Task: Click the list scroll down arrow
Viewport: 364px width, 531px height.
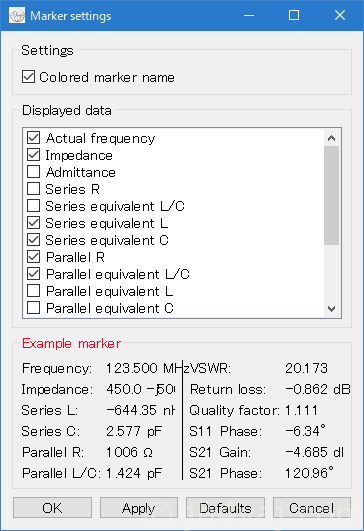Action: pyautogui.click(x=331, y=309)
